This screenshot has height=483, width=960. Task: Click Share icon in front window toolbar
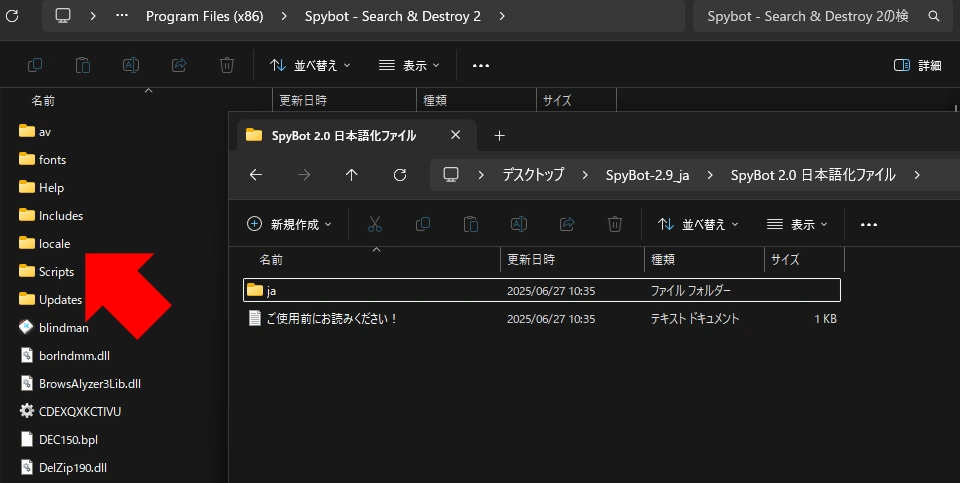567,224
